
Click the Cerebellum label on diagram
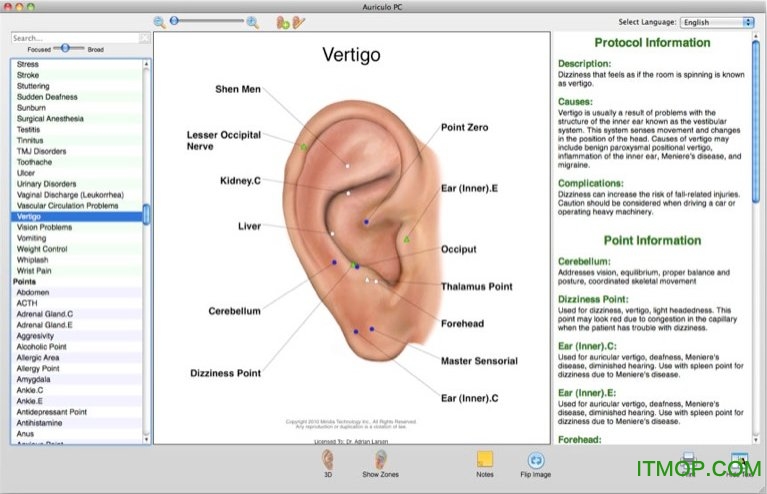point(234,311)
